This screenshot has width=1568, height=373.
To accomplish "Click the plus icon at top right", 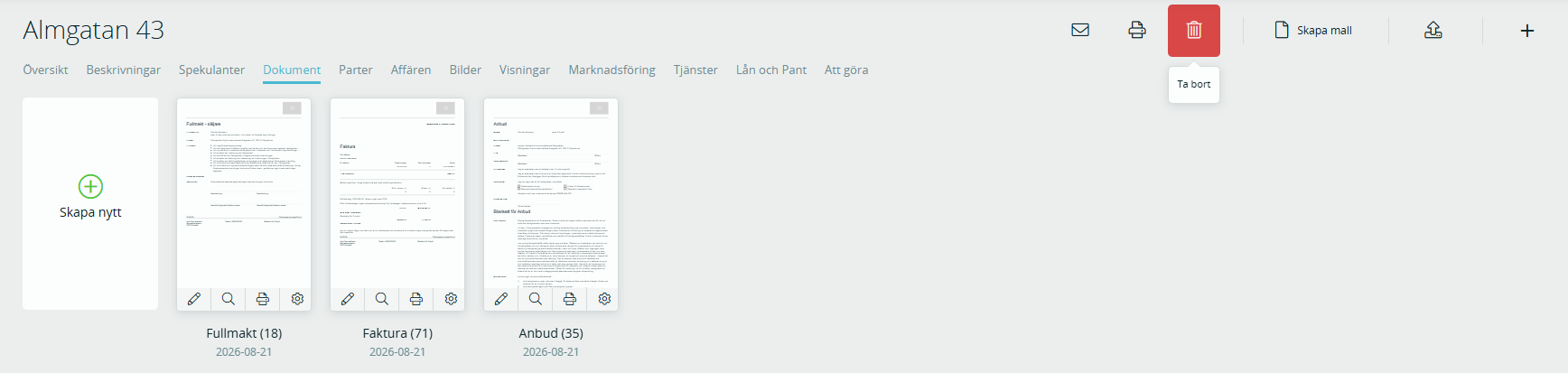I will [1527, 31].
